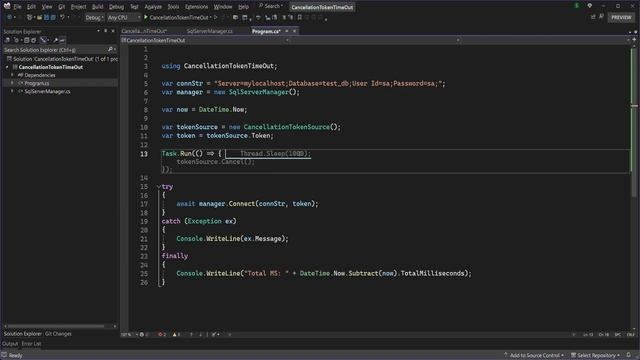Open the Help menu
This screenshot has width=640, height=360.
tap(243, 7)
